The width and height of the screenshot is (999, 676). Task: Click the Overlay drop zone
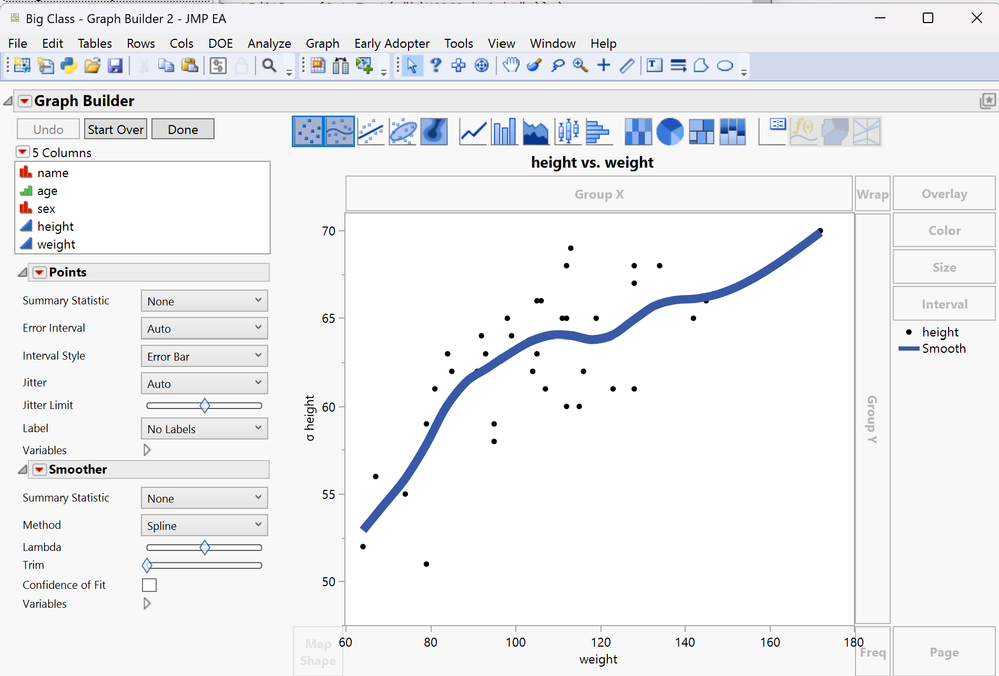tap(944, 194)
